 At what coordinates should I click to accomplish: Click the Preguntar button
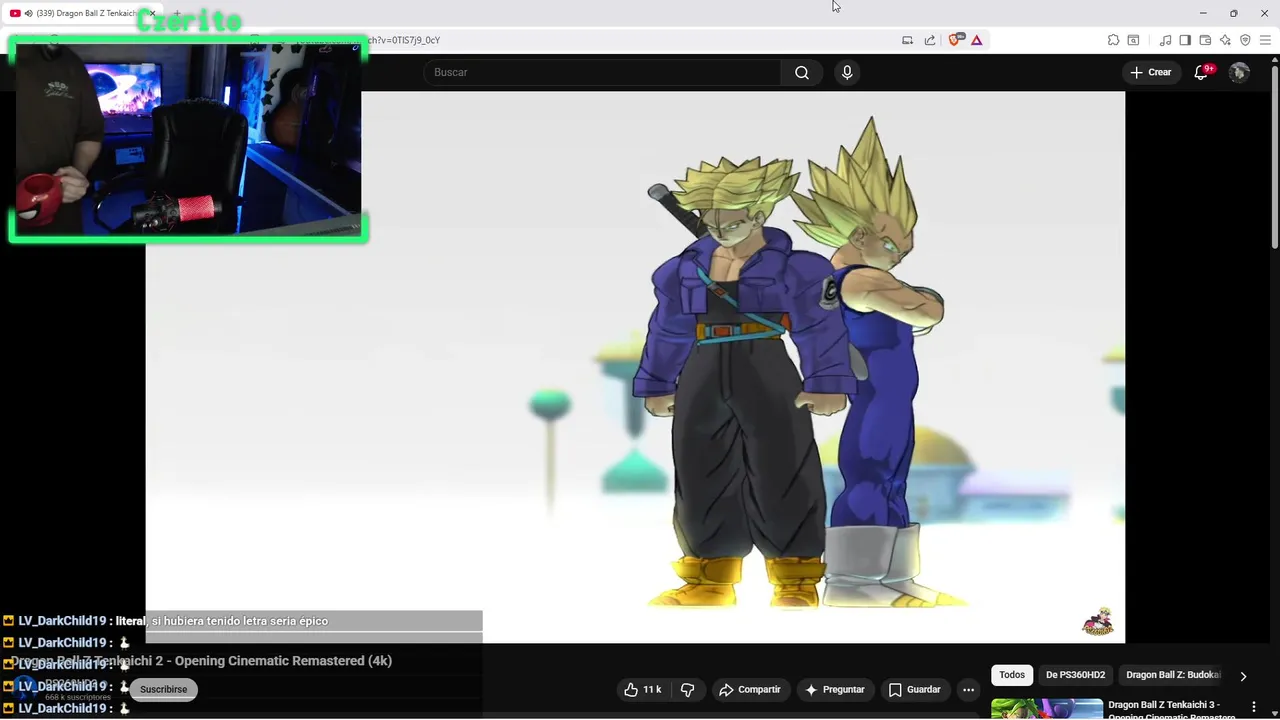(x=835, y=689)
